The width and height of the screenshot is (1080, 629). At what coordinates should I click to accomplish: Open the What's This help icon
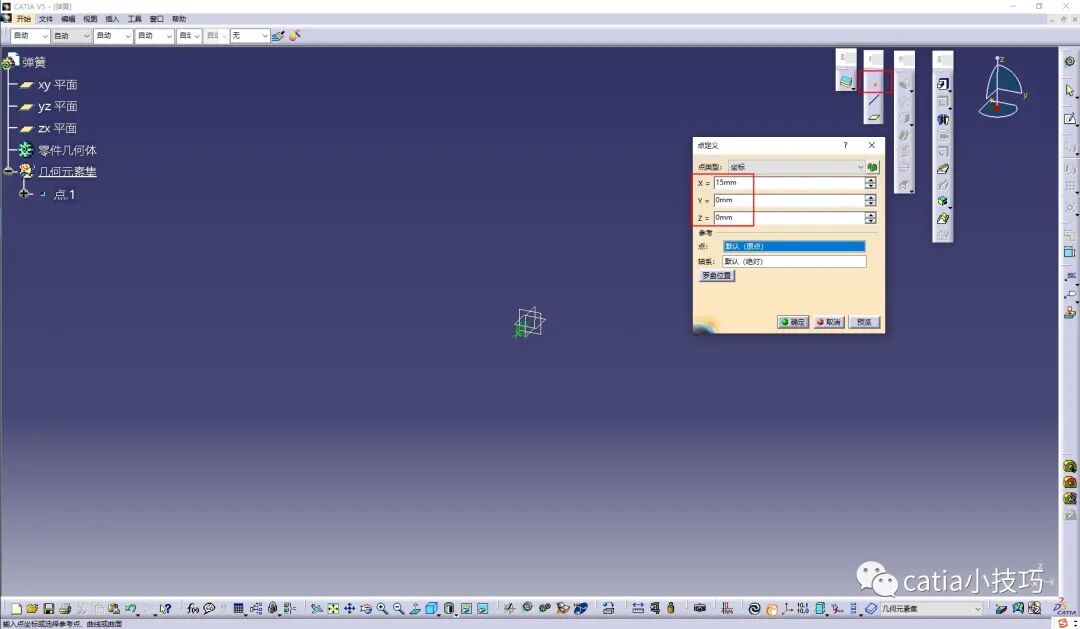click(165, 608)
